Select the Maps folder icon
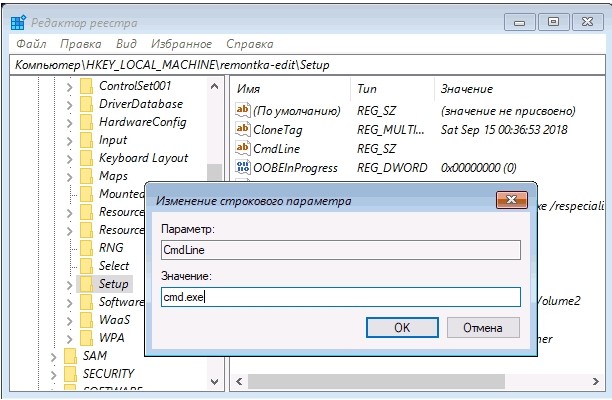 (86, 176)
